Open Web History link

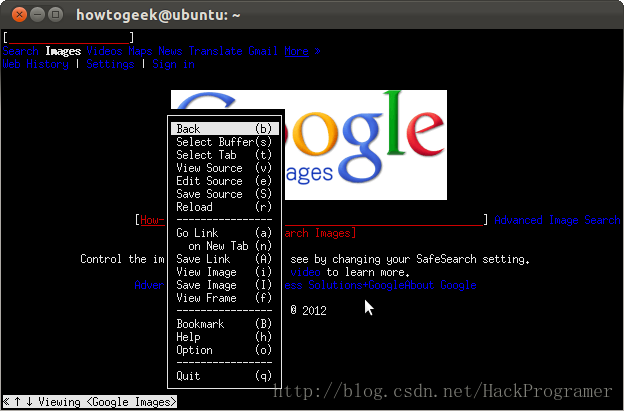click(x=35, y=64)
